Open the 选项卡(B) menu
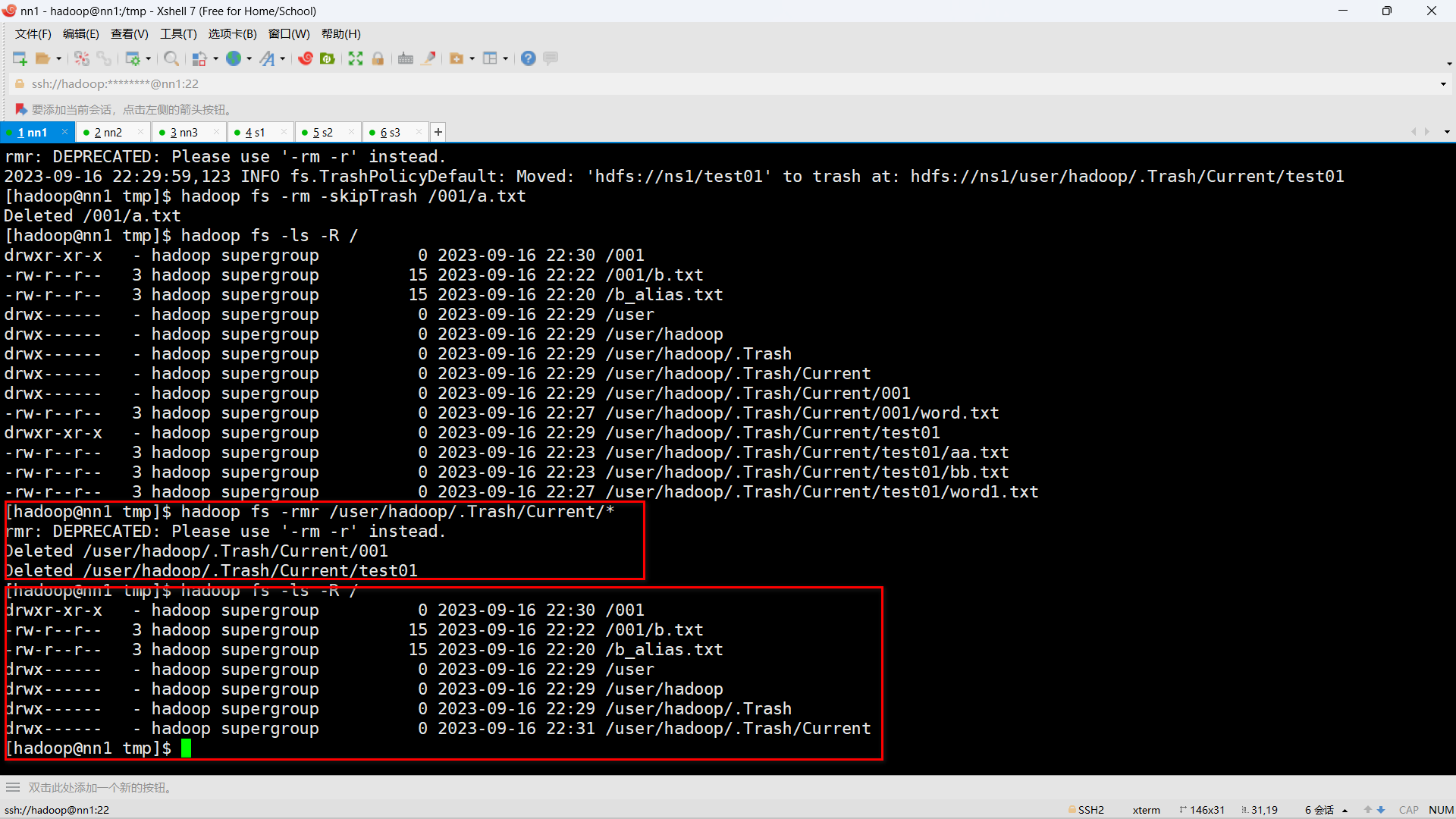The width and height of the screenshot is (1456, 819). (232, 34)
